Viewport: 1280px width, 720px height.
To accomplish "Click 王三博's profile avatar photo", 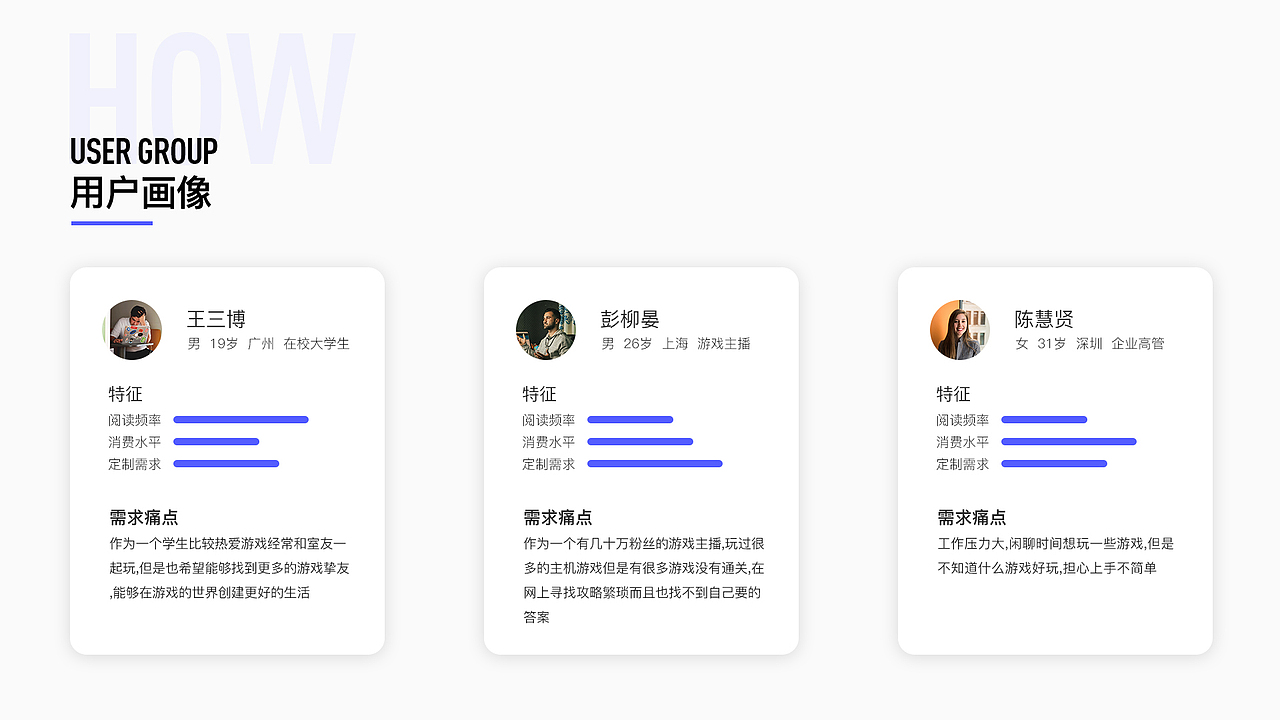I will [x=133, y=330].
